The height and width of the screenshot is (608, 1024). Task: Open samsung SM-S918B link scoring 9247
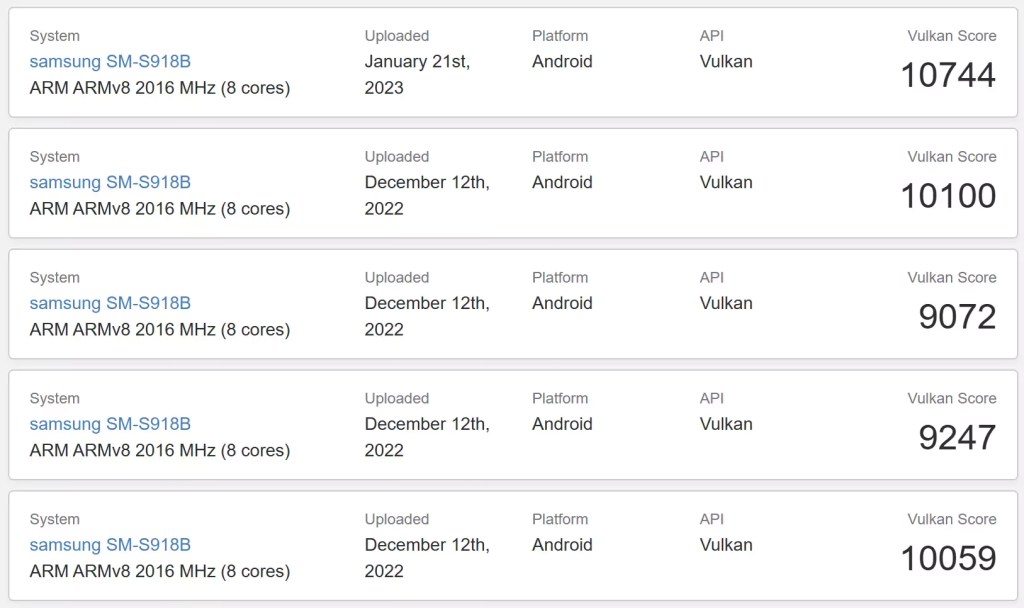110,424
